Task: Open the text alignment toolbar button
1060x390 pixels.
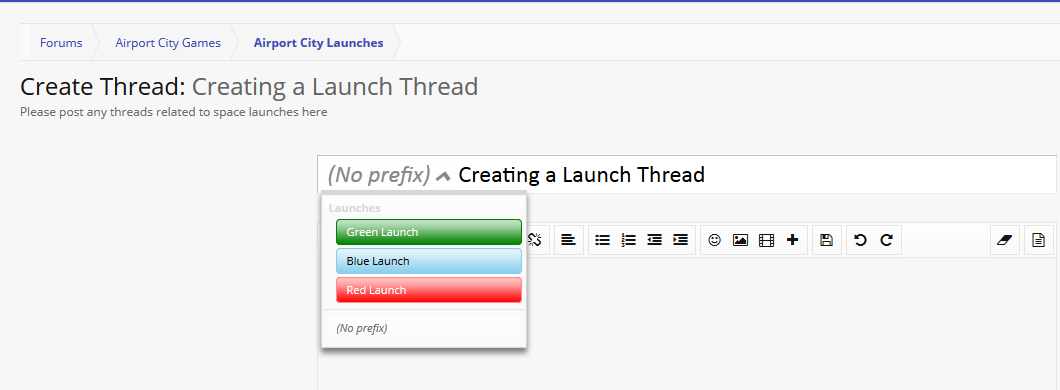Action: pyautogui.click(x=569, y=240)
